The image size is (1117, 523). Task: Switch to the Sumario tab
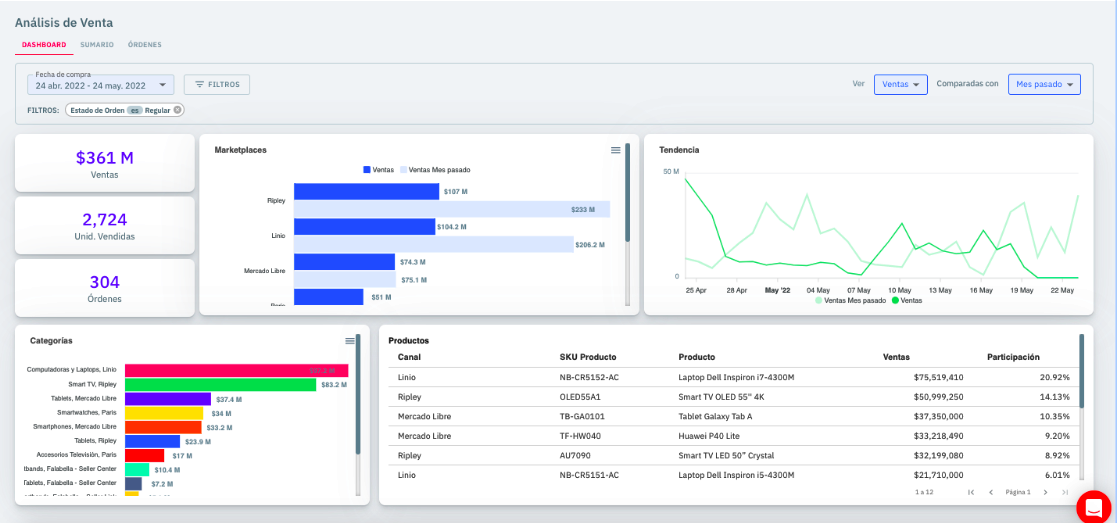pyautogui.click(x=97, y=44)
